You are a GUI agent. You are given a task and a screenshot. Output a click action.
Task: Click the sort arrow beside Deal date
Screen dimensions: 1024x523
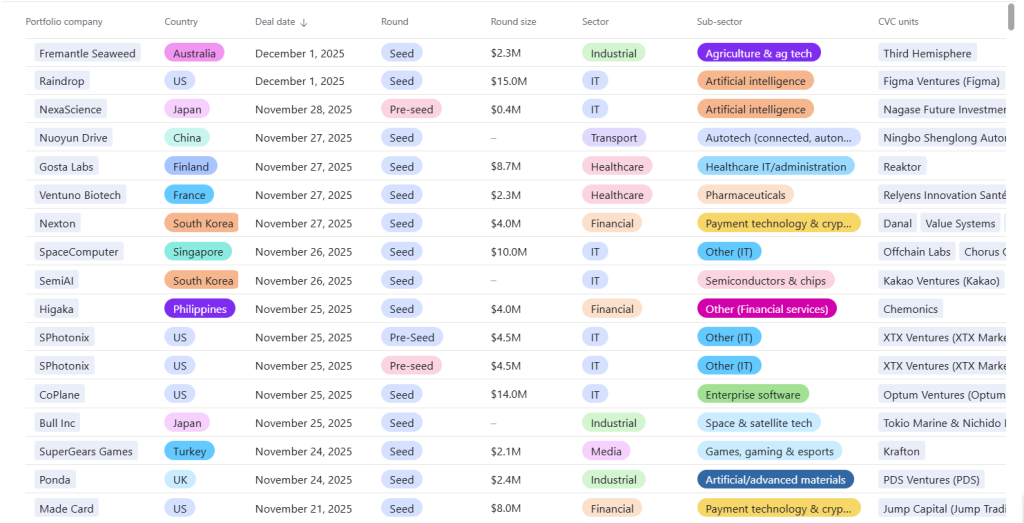click(x=304, y=22)
